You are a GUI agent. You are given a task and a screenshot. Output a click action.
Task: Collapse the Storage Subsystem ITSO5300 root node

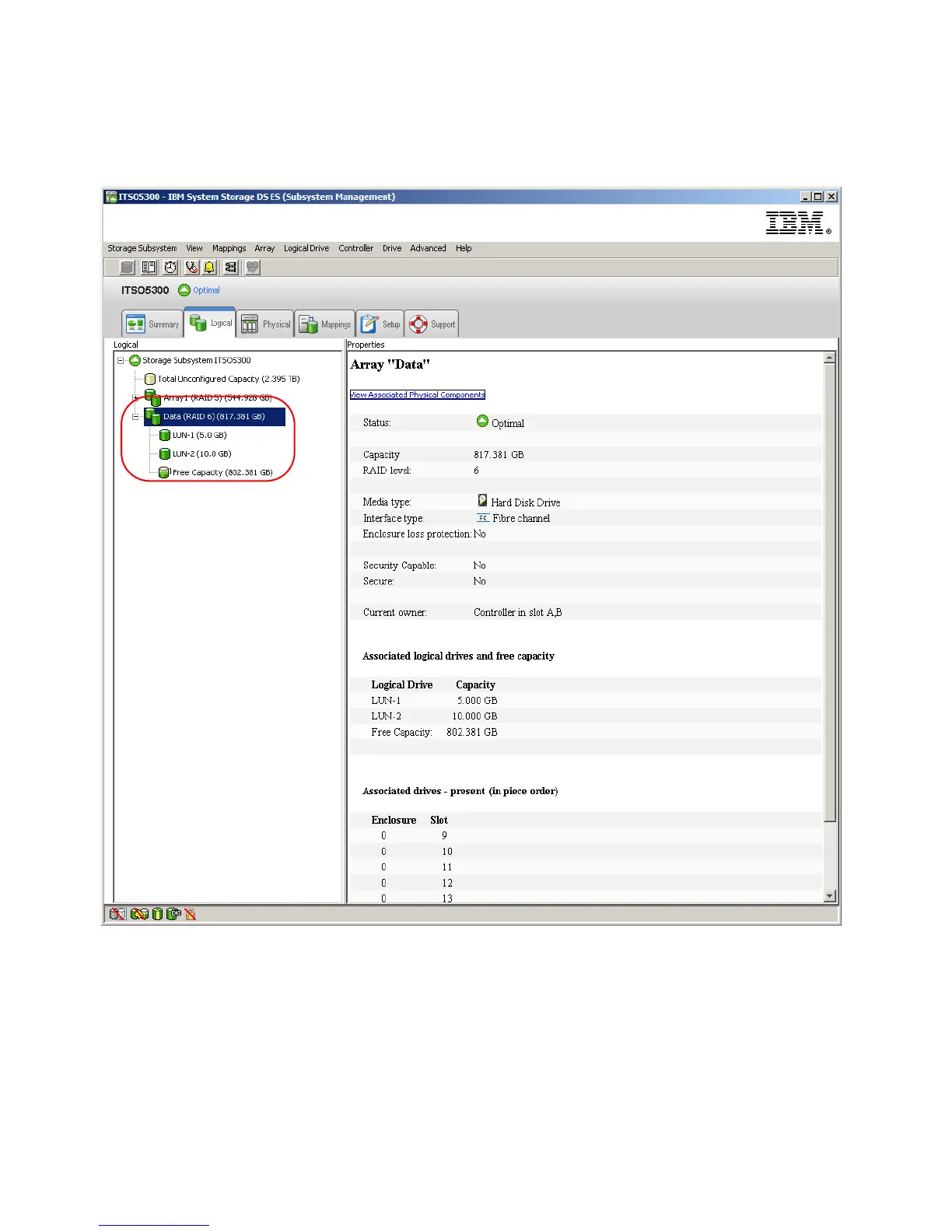click(121, 360)
